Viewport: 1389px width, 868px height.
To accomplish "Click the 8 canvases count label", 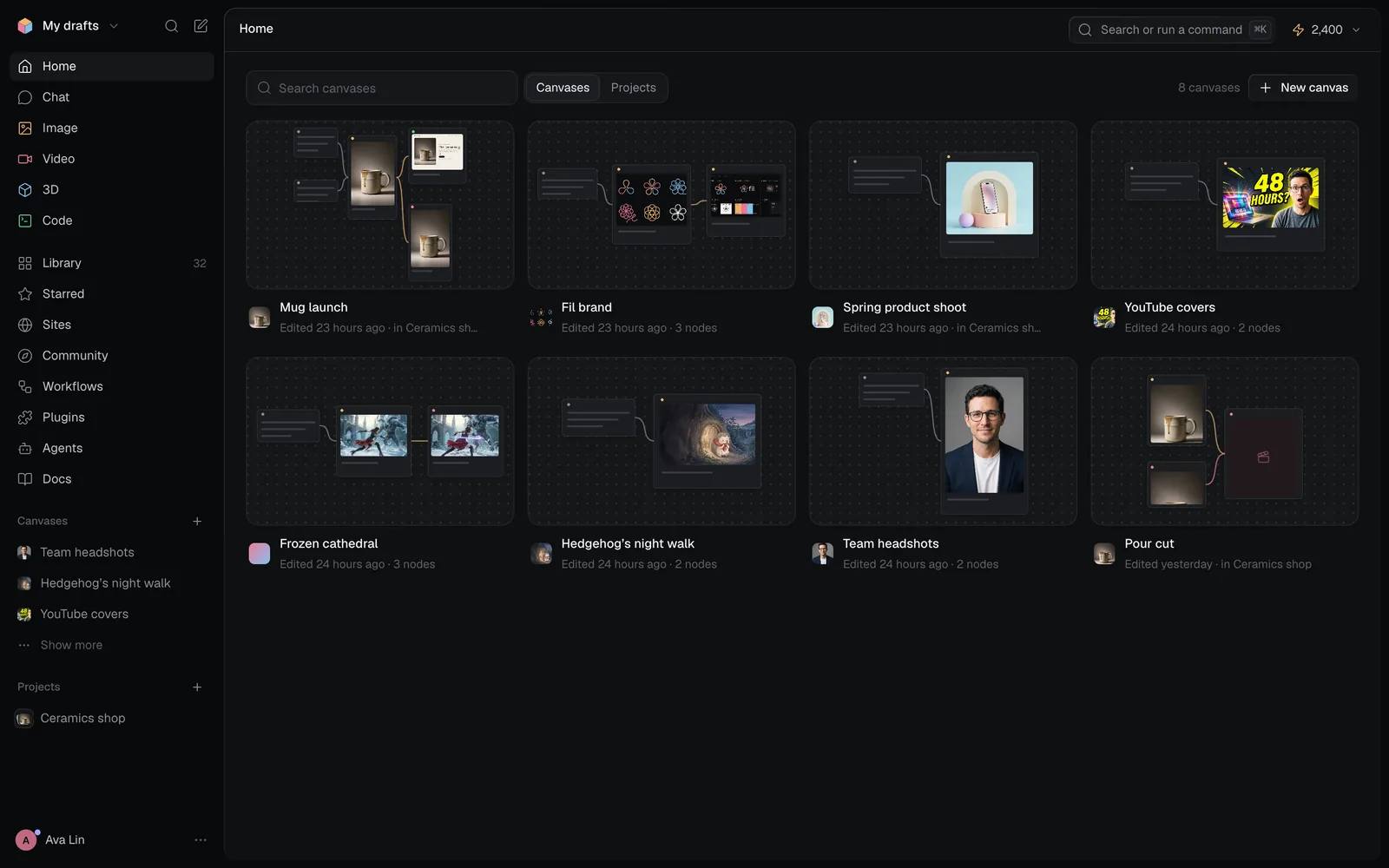I will pyautogui.click(x=1208, y=88).
